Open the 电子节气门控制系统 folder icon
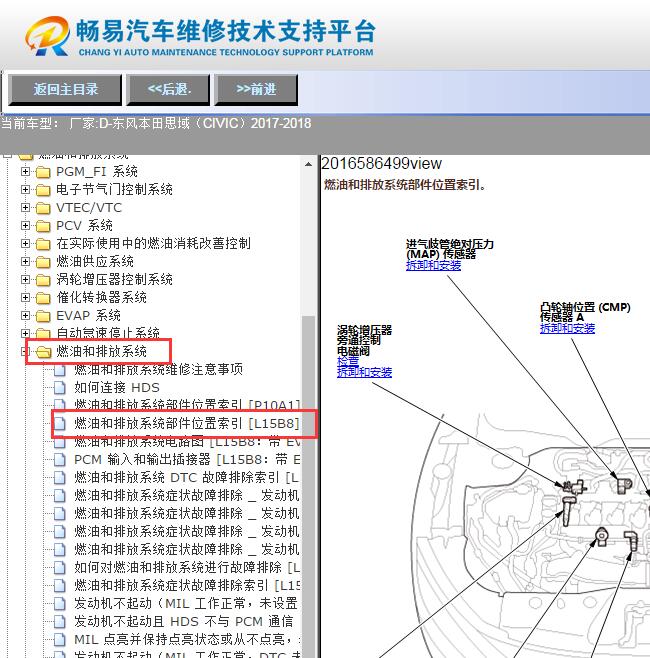Viewport: 650px width, 658px height. coord(43,190)
